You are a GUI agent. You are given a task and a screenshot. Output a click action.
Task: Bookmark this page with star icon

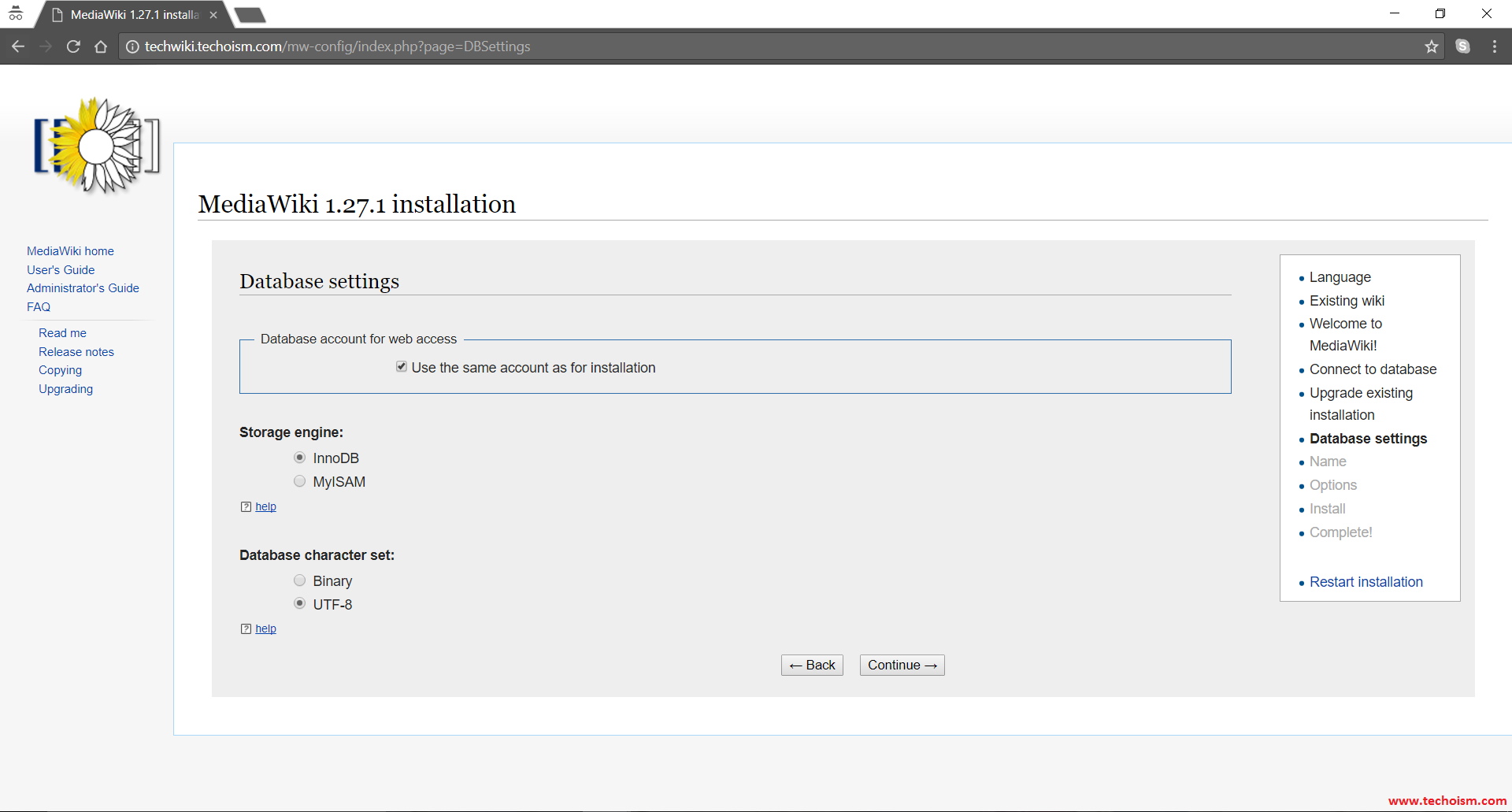[x=1432, y=46]
